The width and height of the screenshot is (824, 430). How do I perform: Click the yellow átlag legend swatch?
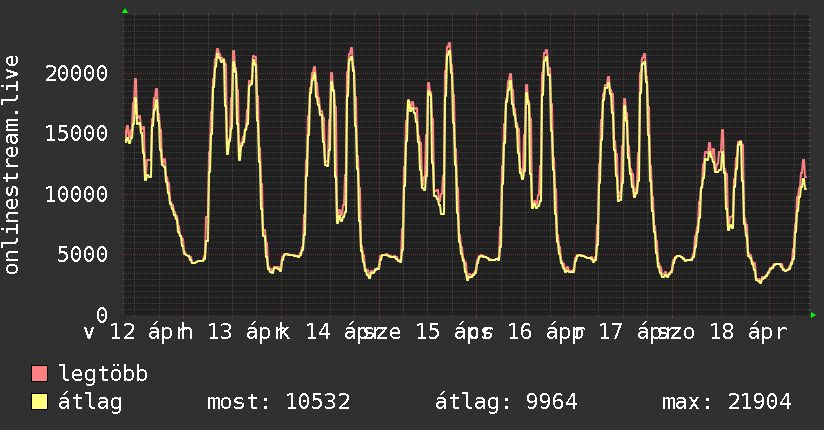point(40,403)
